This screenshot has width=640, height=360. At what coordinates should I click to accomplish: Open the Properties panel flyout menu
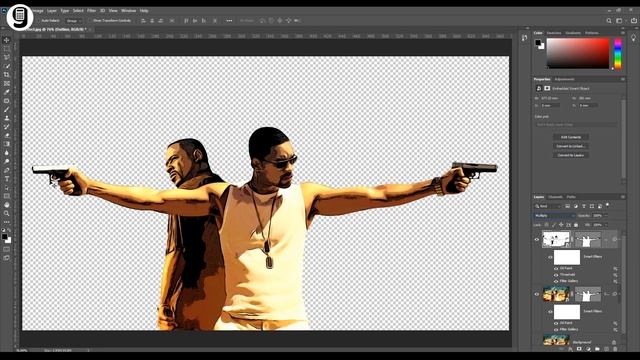pyautogui.click(x=623, y=79)
